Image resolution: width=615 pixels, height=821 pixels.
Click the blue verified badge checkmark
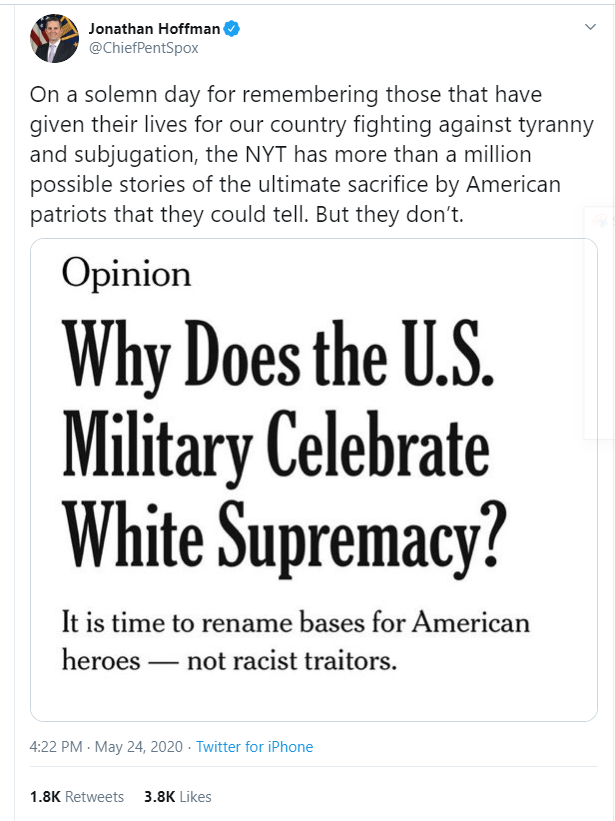pos(232,29)
